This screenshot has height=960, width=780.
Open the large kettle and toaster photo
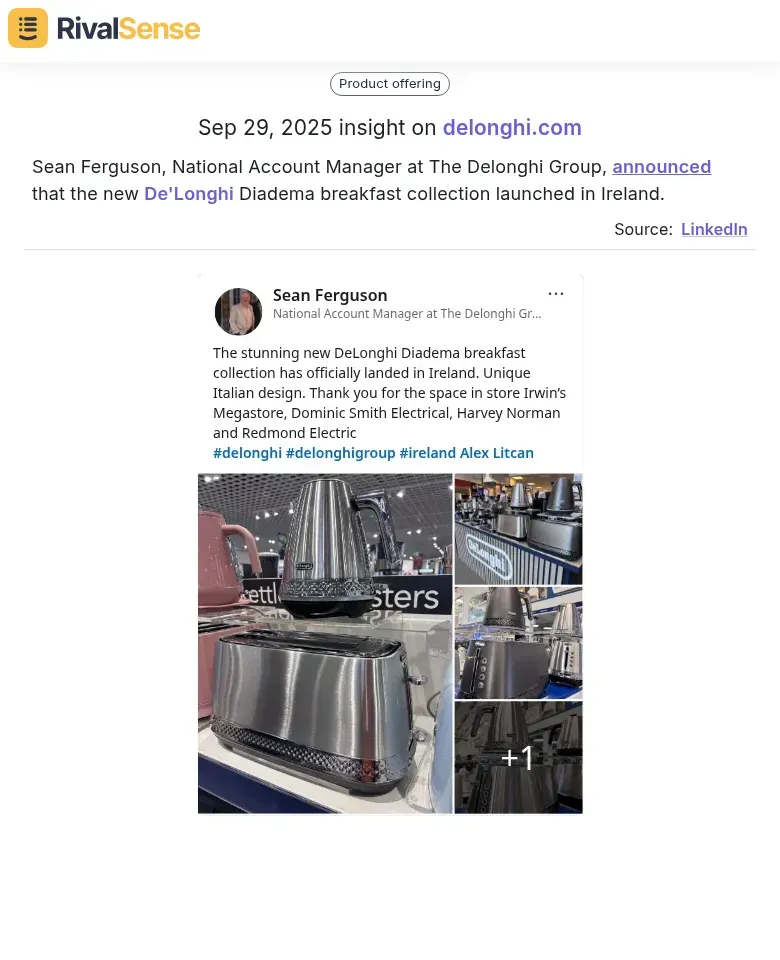pyautogui.click(x=325, y=643)
